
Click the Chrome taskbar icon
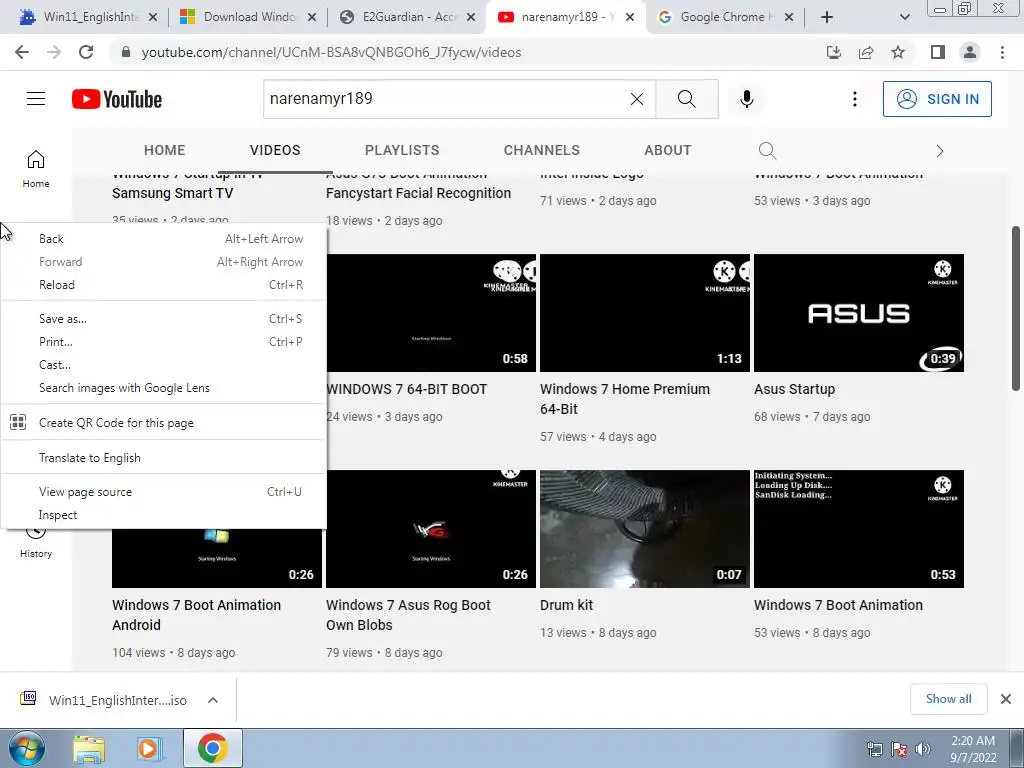(212, 749)
